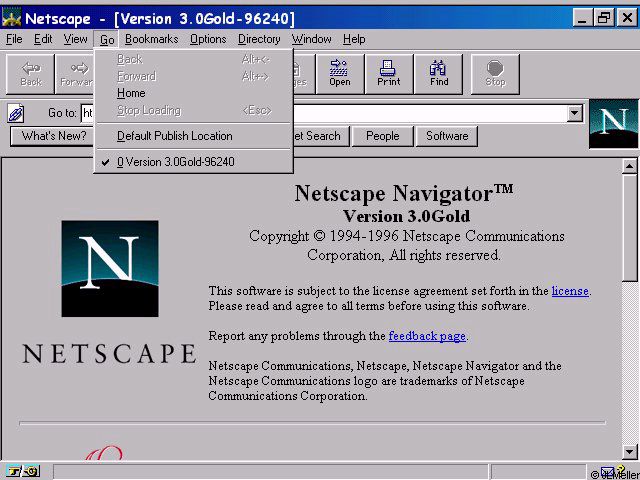Click the security key status bar icon
The width and height of the screenshot is (640, 480).
click(x=23, y=471)
